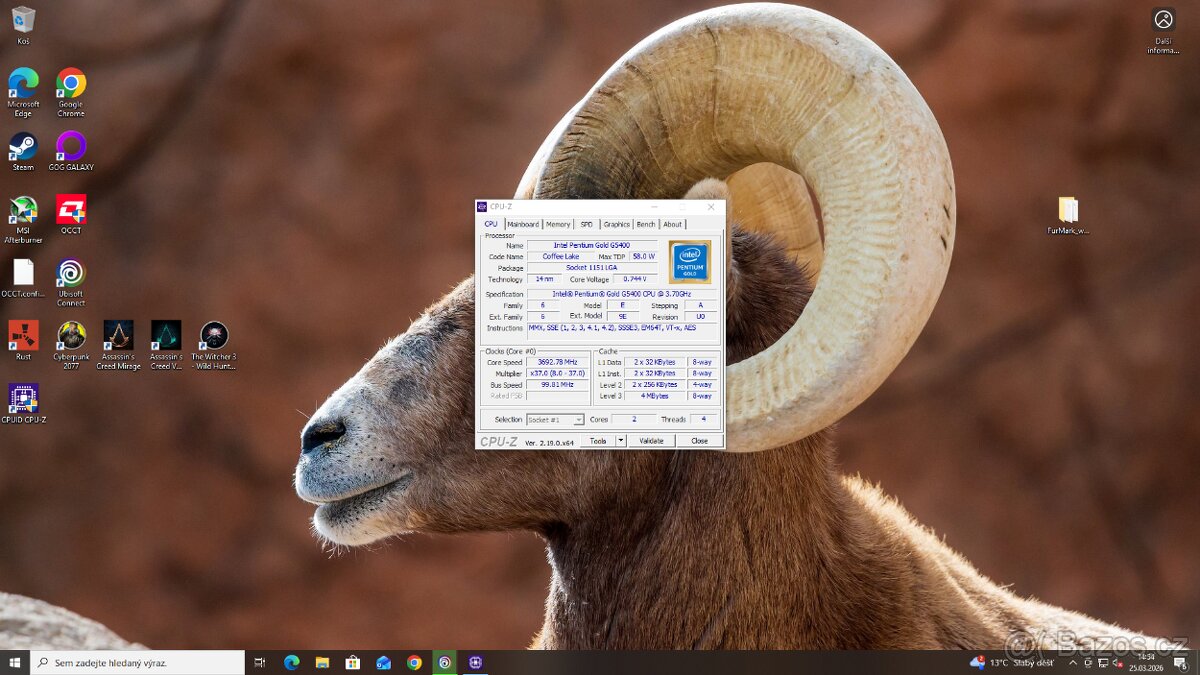Open the SPD tab in CPU-Z
The width and height of the screenshot is (1200, 675).
[585, 224]
